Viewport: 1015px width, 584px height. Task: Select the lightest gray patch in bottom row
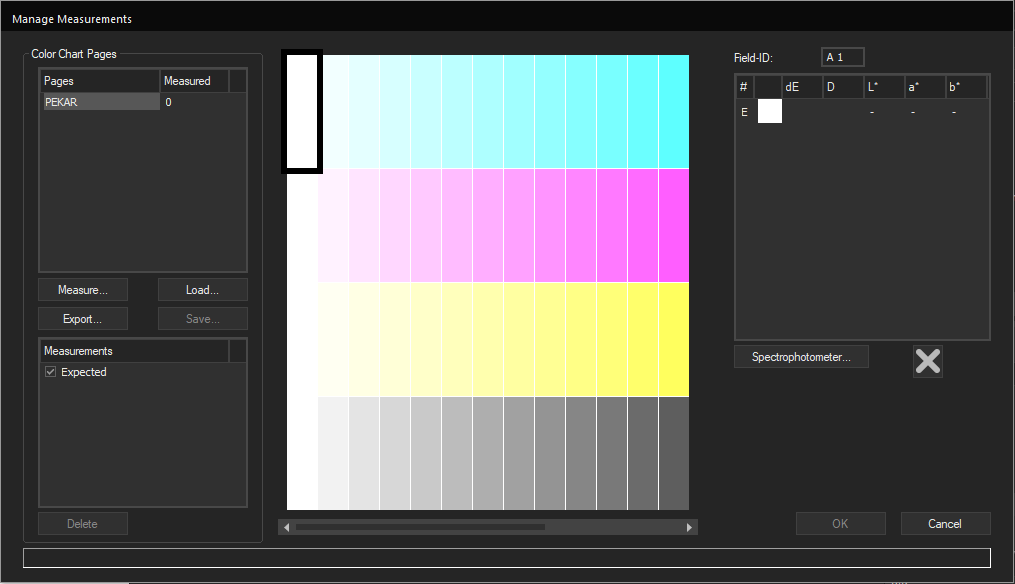pos(333,453)
